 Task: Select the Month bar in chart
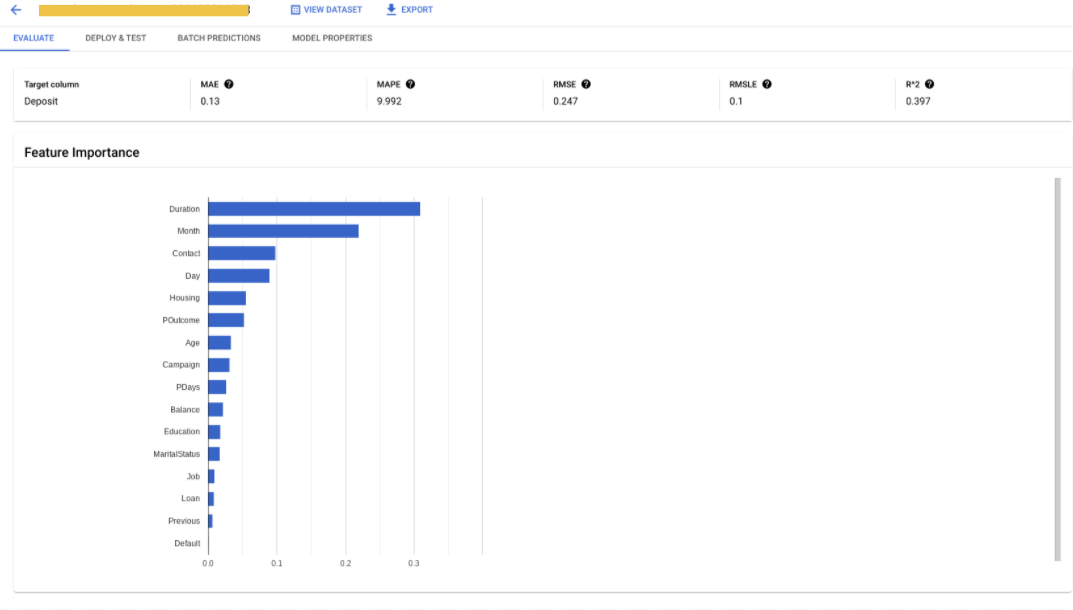click(283, 231)
